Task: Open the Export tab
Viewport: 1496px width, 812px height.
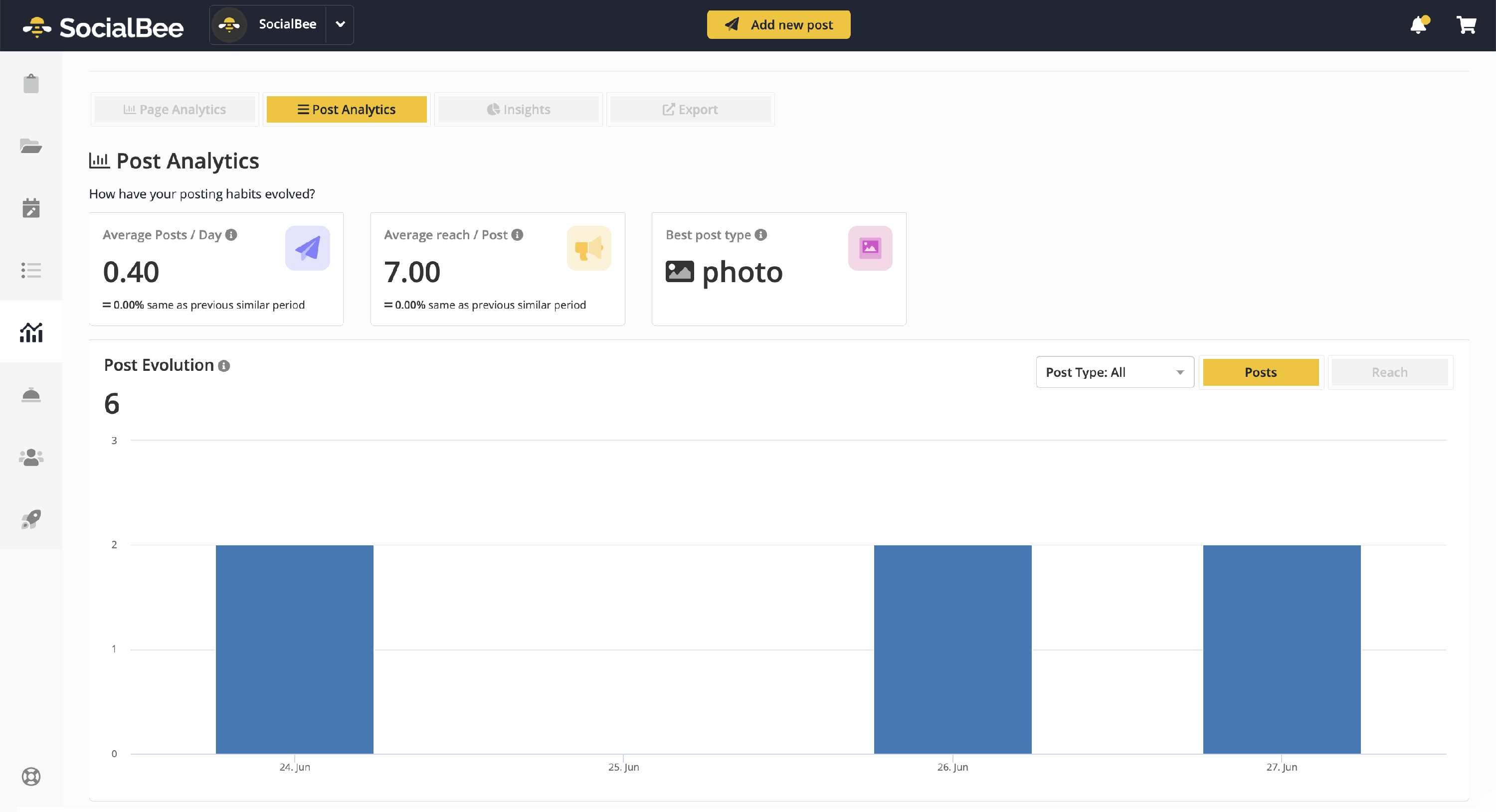Action: pyautogui.click(x=691, y=109)
